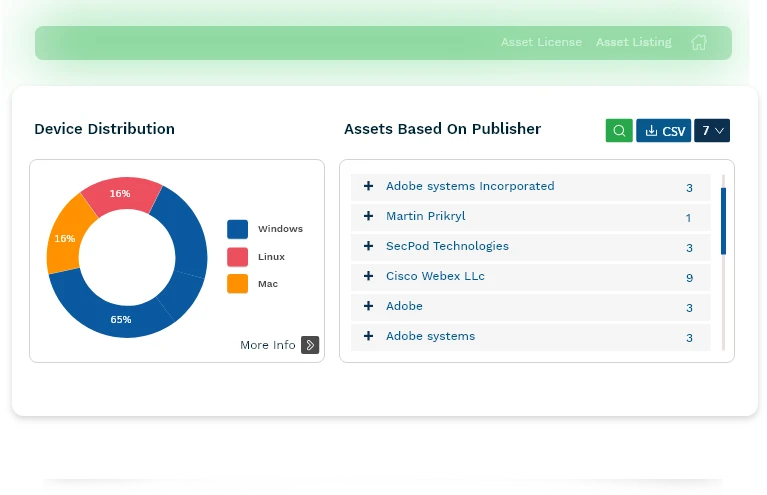Viewport: 767px width, 495px height.
Task: Click count 3 for SecPod Technologies
Action: 689,248
